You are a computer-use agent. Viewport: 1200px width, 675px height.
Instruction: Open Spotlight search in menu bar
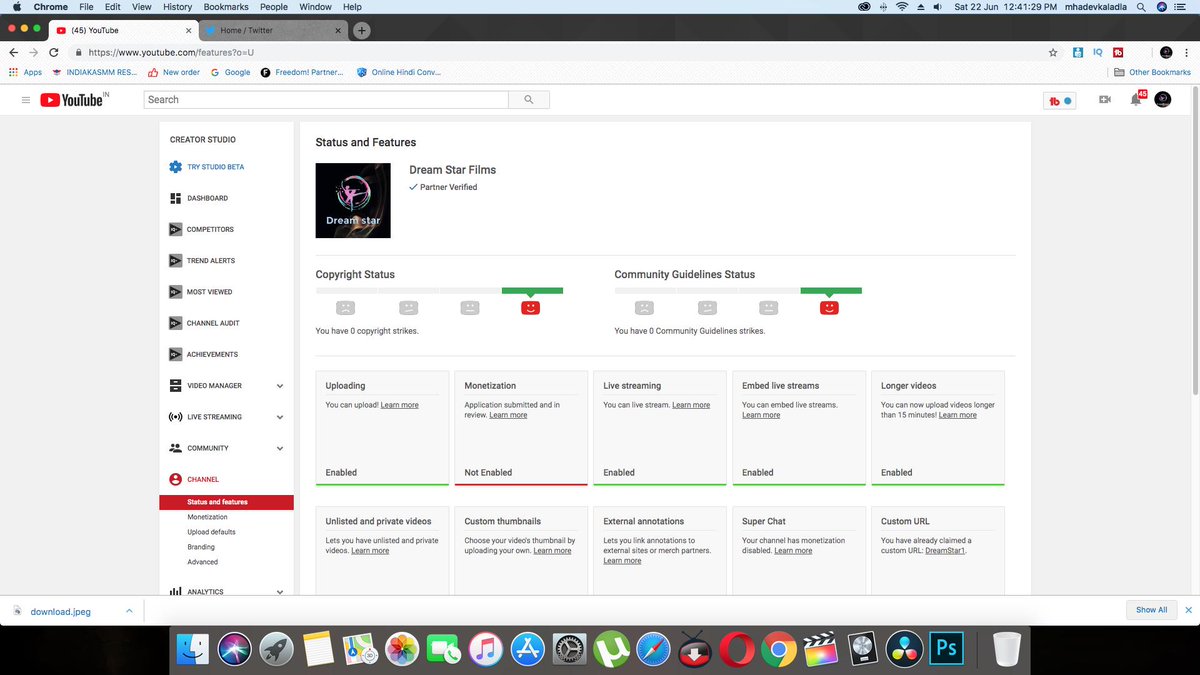pyautogui.click(x=1141, y=7)
